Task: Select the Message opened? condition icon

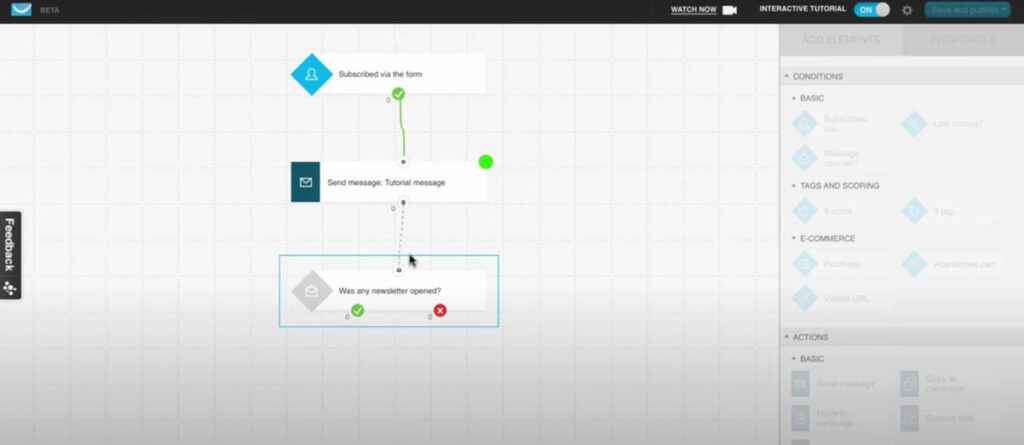Action: point(805,158)
